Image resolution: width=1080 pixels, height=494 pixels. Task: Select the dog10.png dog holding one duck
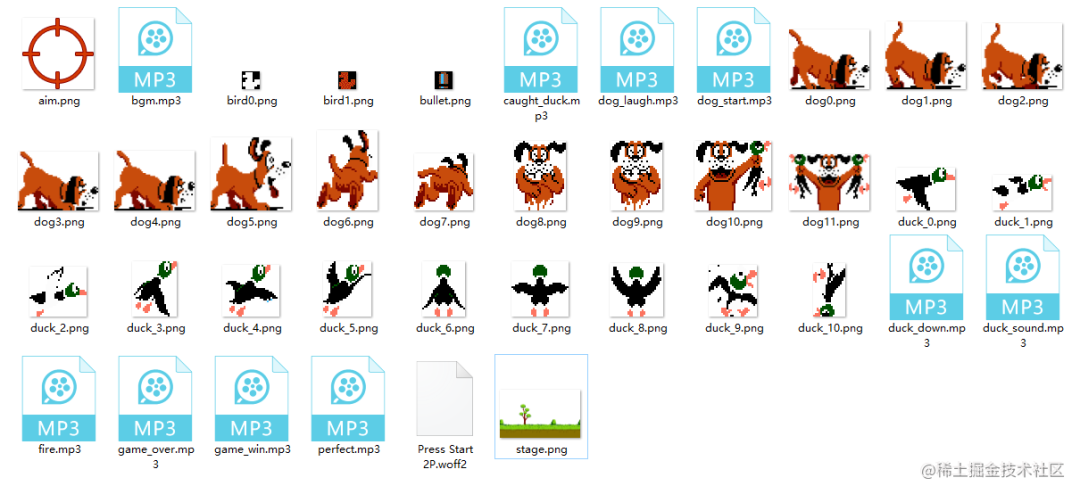734,176
